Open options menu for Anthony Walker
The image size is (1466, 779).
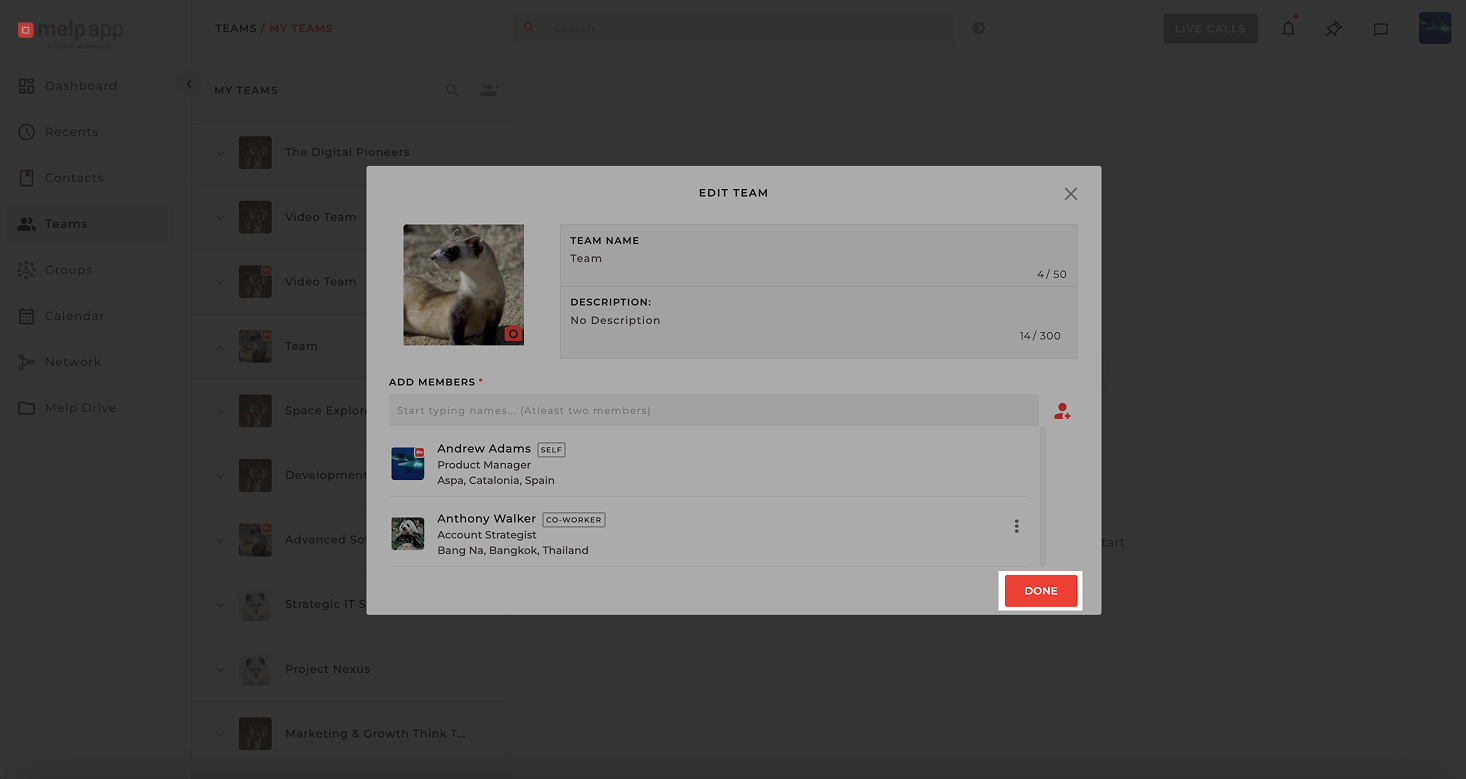click(1016, 526)
